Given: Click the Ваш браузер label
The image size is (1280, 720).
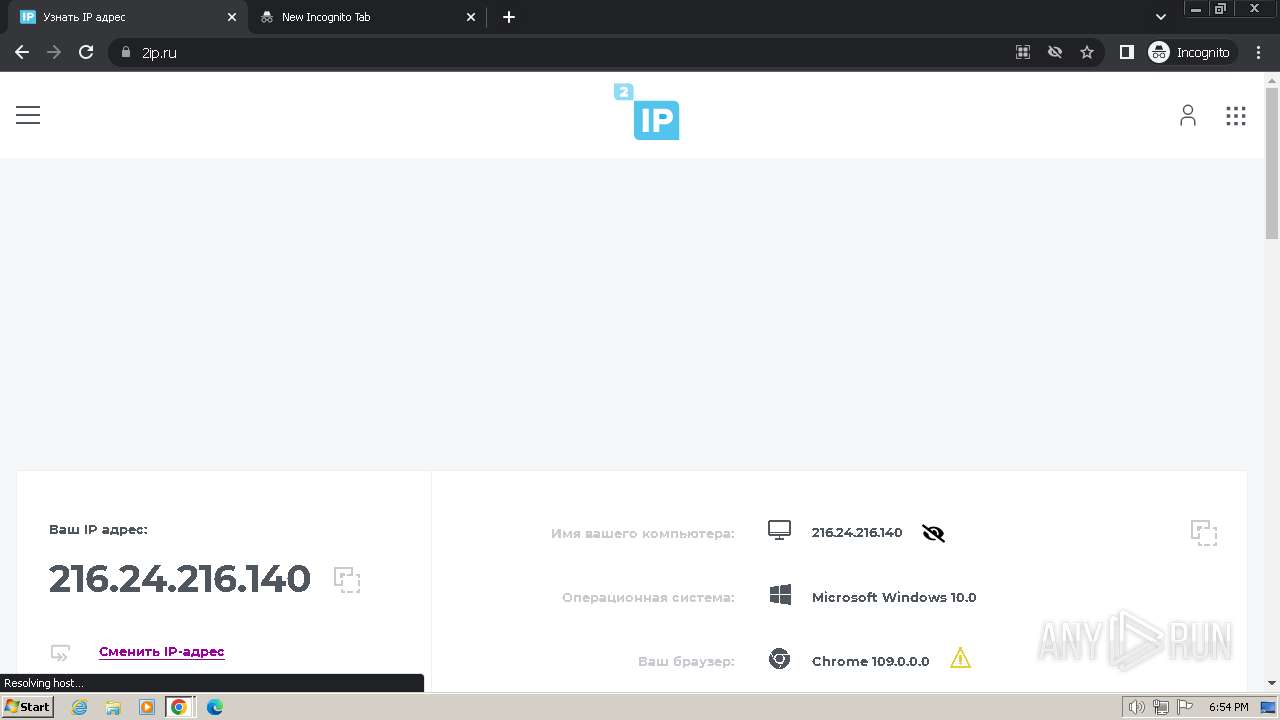Looking at the screenshot, I should [686, 662].
